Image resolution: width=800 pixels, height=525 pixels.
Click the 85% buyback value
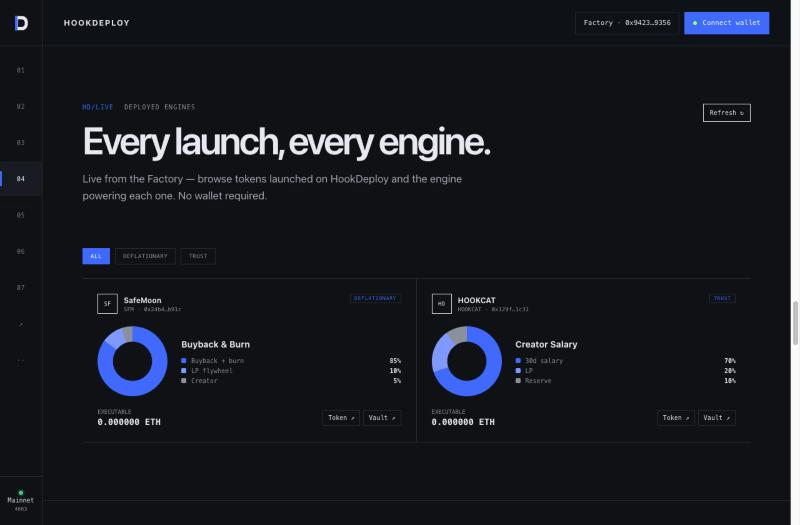[395, 361]
